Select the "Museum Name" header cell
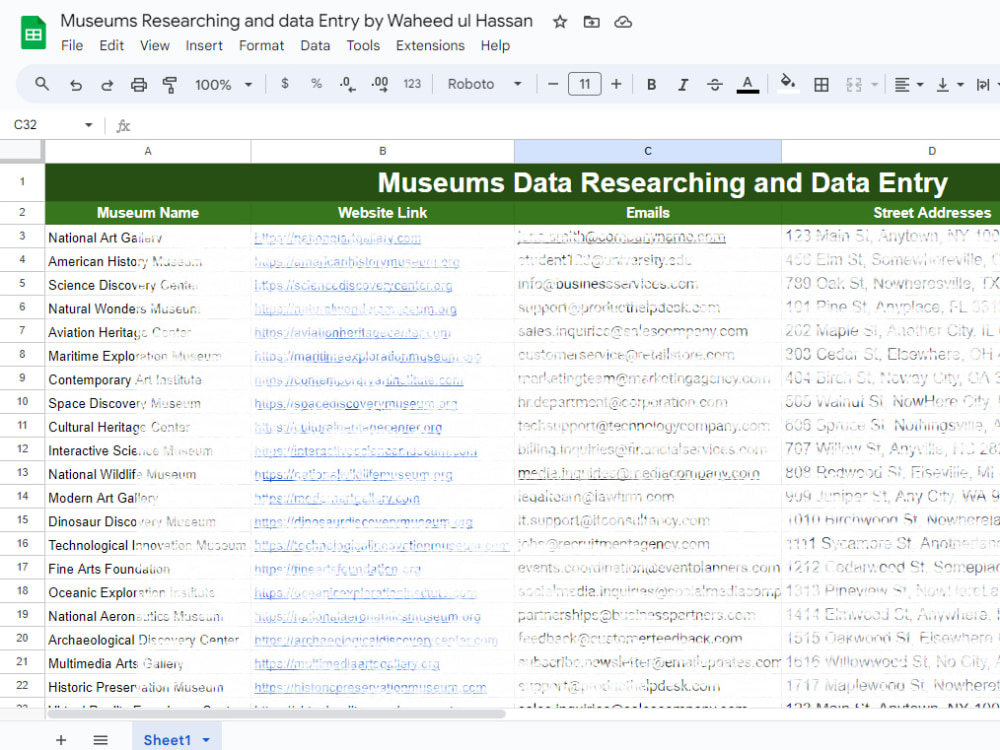The width and height of the screenshot is (1000, 750). tap(148, 213)
